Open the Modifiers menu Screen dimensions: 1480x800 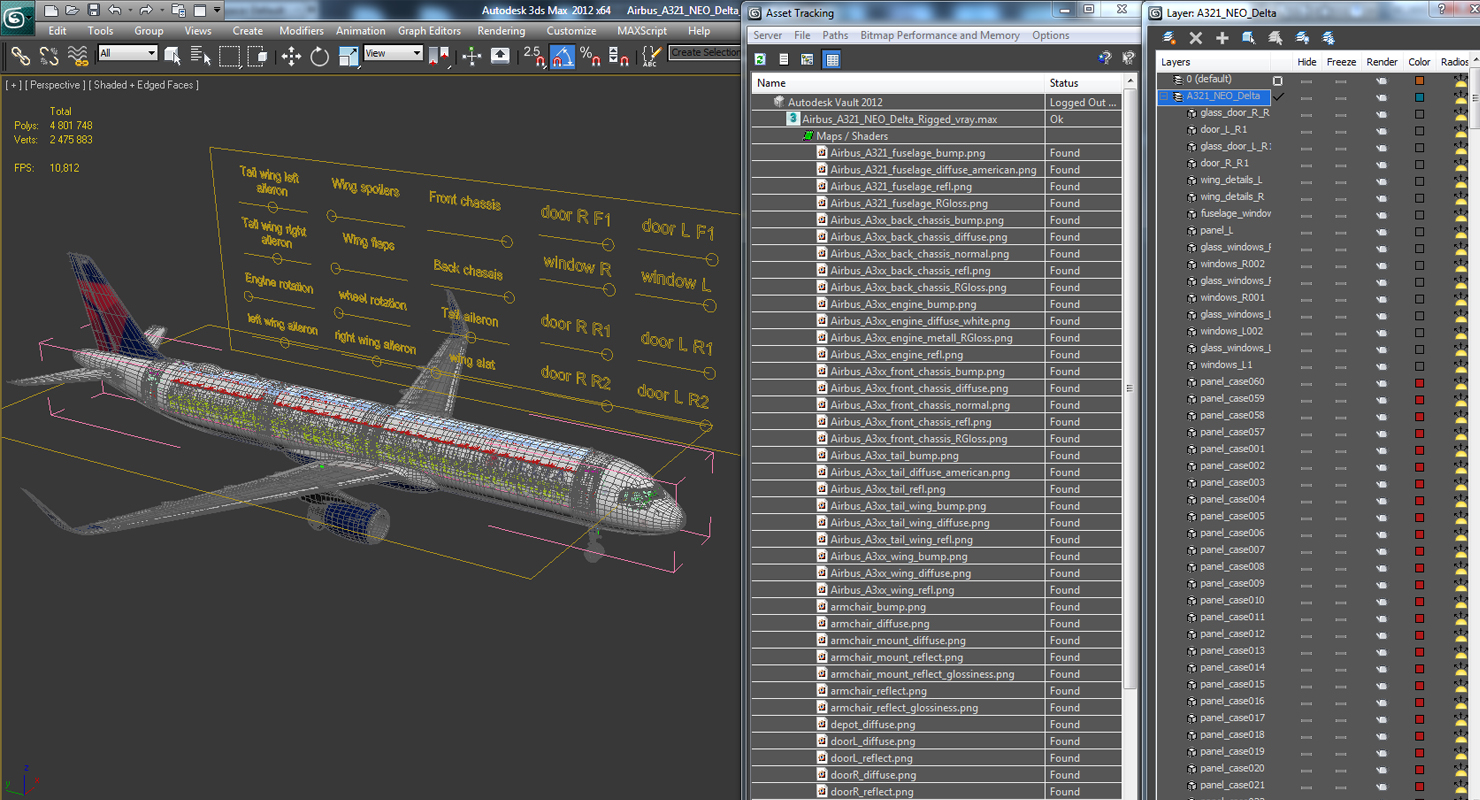pyautogui.click(x=301, y=31)
